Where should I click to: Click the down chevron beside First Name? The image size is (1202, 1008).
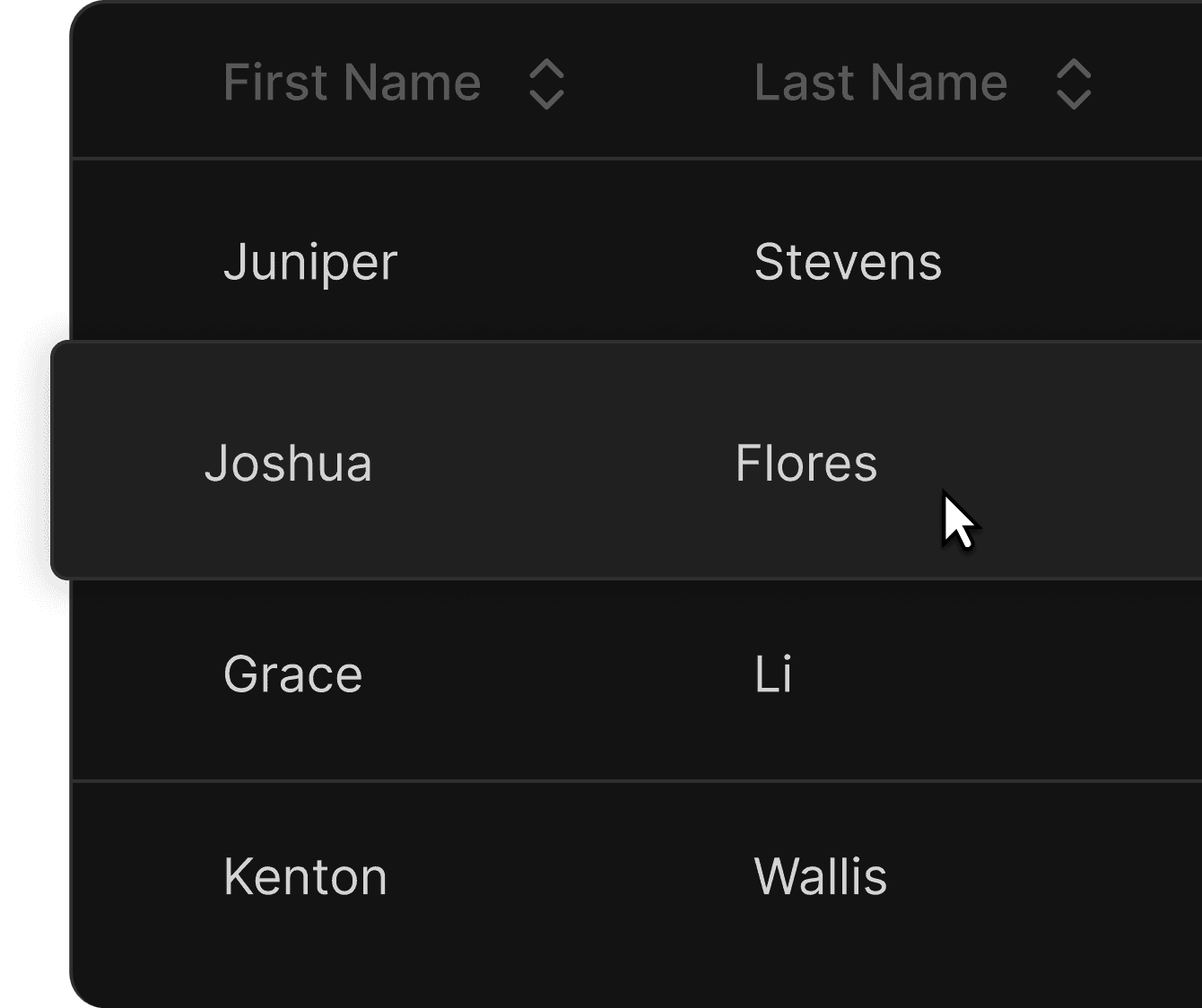pos(546,99)
